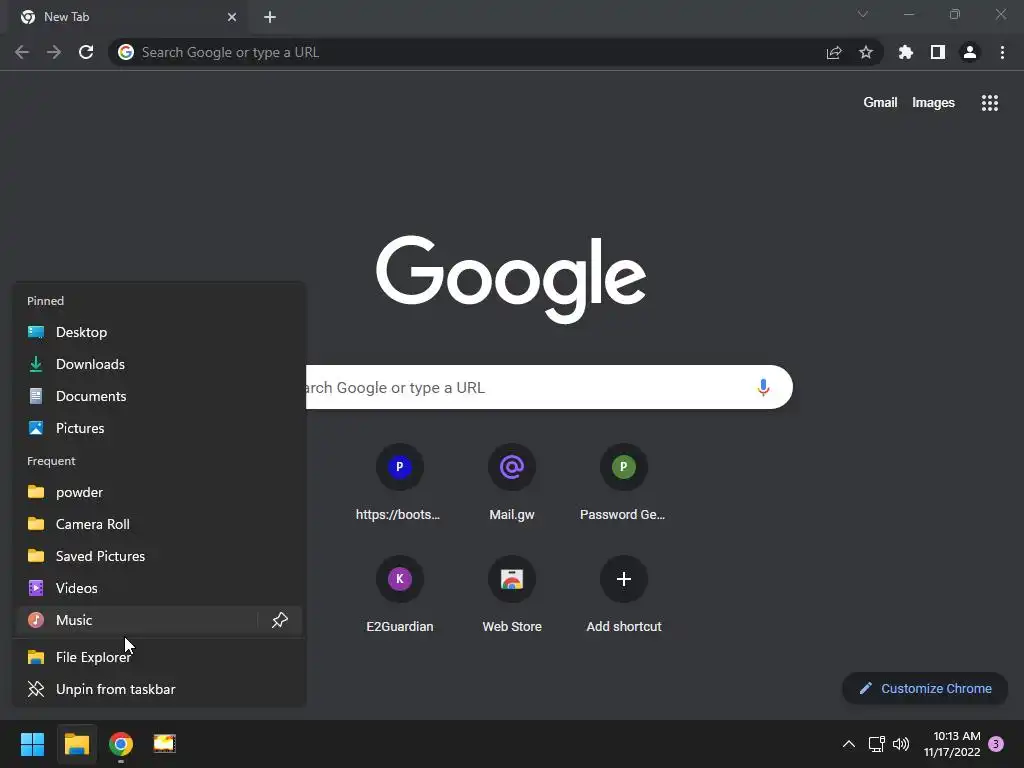Open the Gmail link
Screen dimensions: 1024x768
tap(880, 103)
